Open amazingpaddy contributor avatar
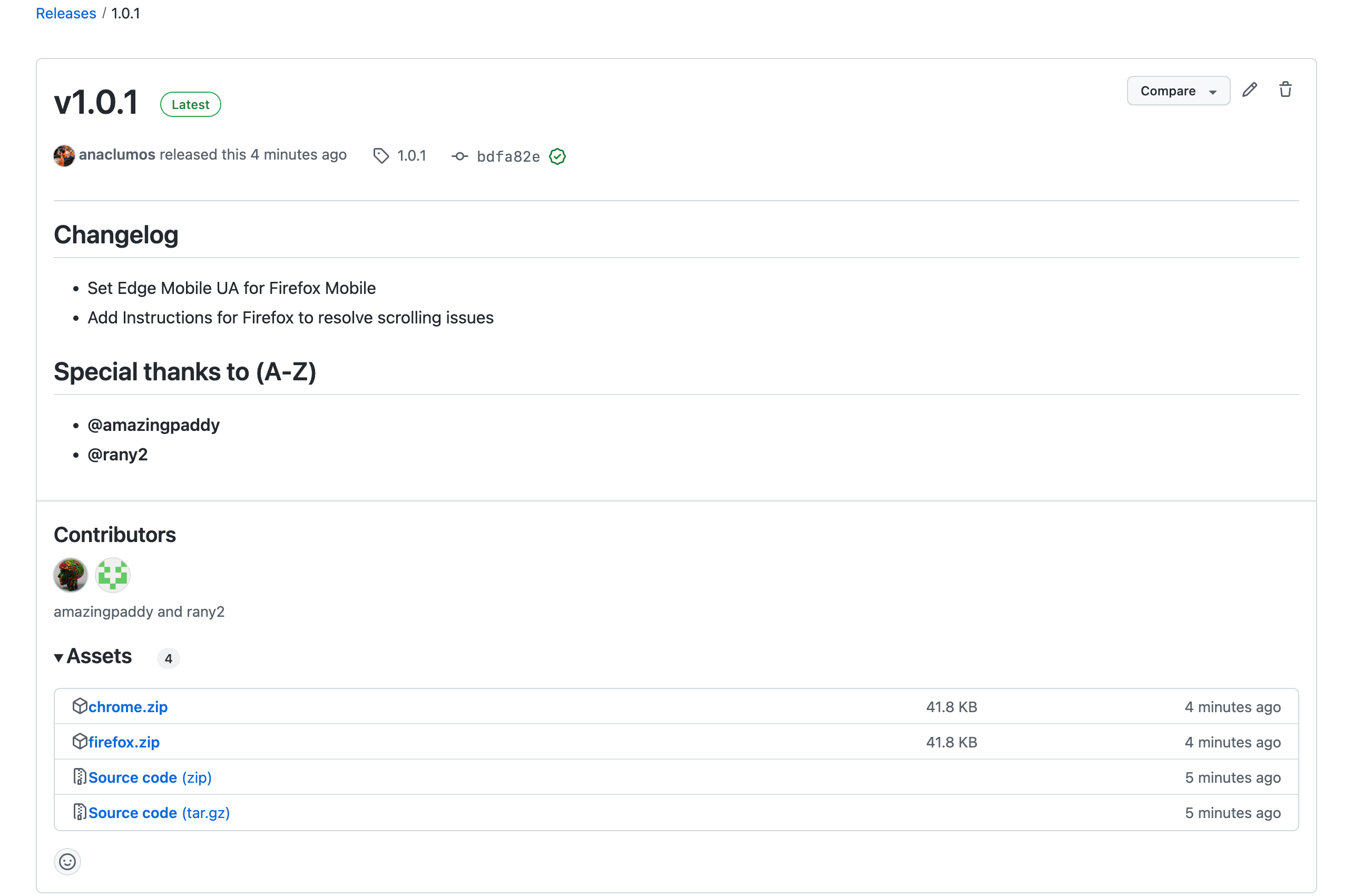 point(70,575)
